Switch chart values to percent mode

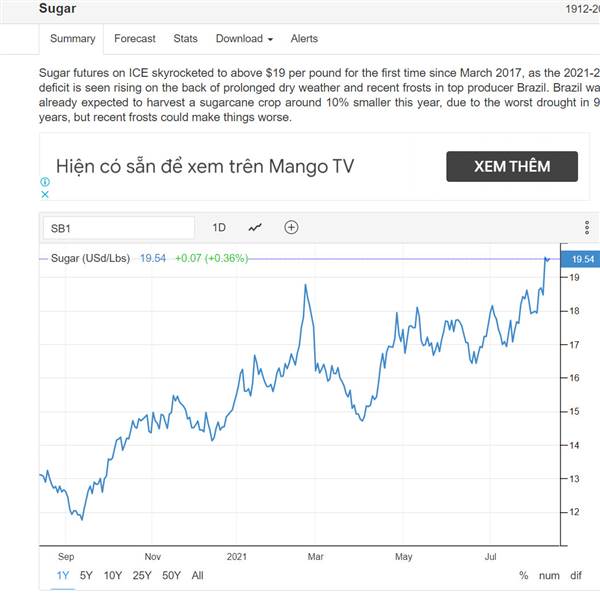(523, 576)
